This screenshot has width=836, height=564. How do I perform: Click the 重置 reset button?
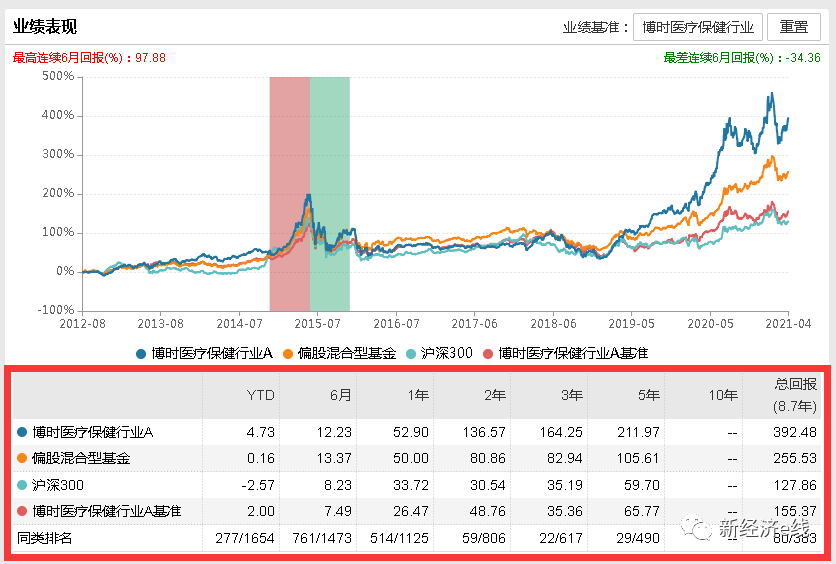793,27
